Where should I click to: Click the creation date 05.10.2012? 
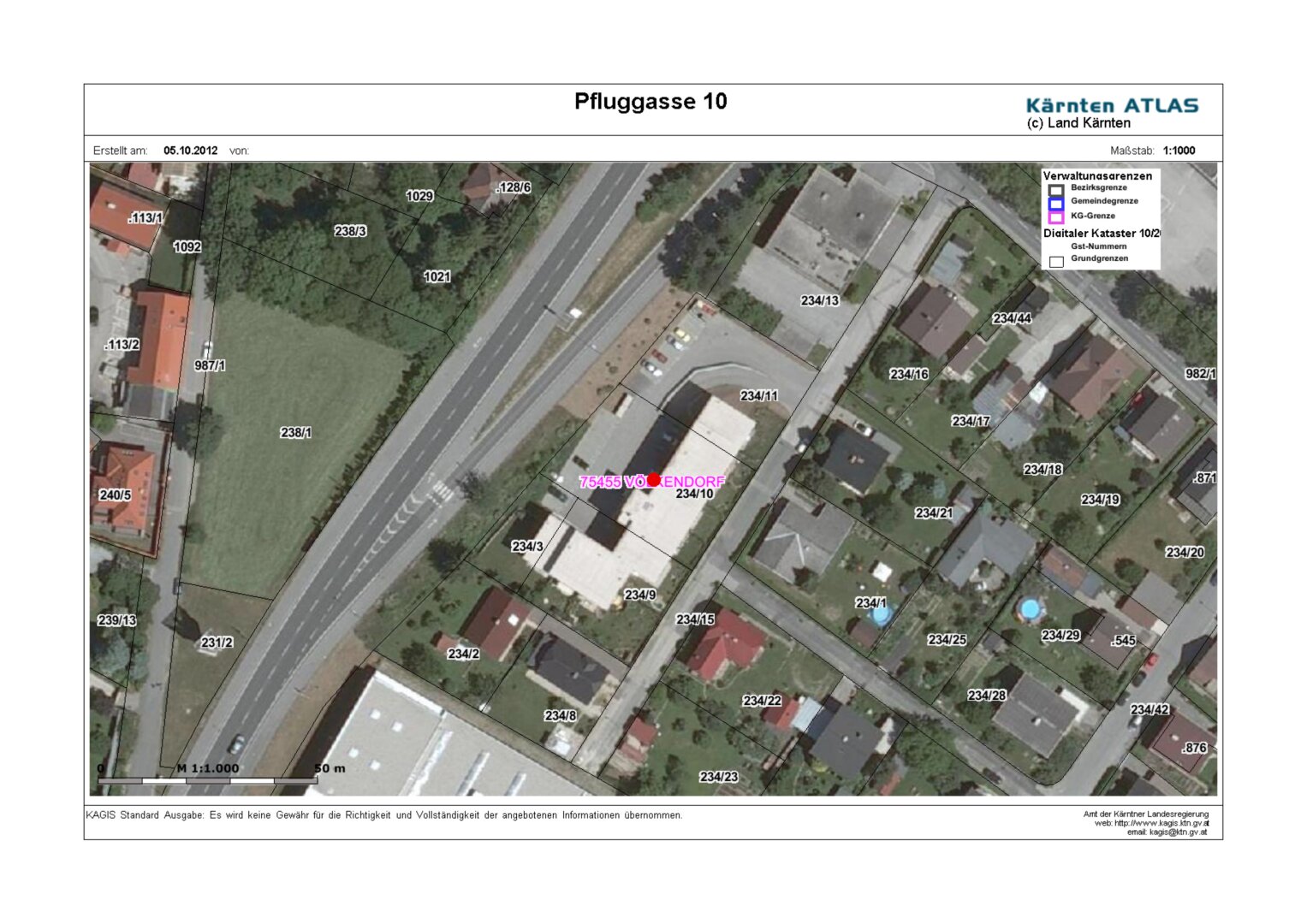tap(190, 151)
